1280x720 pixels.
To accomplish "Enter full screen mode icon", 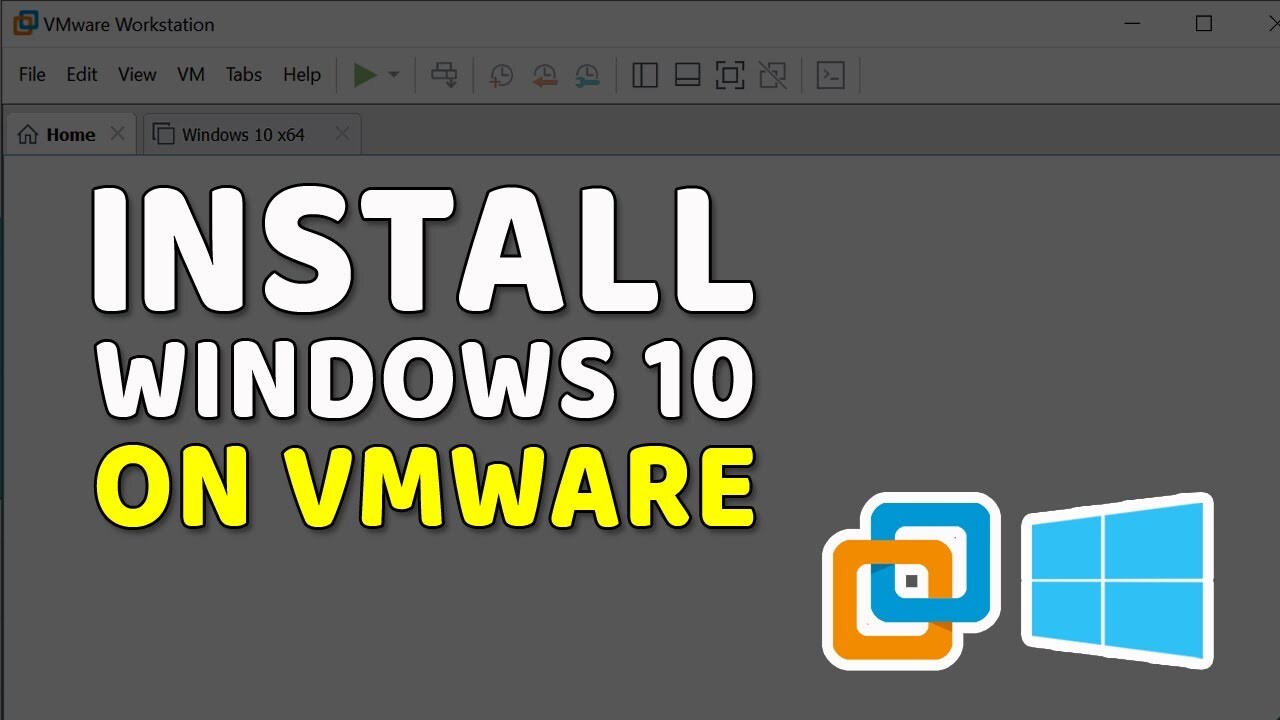I will [730, 75].
